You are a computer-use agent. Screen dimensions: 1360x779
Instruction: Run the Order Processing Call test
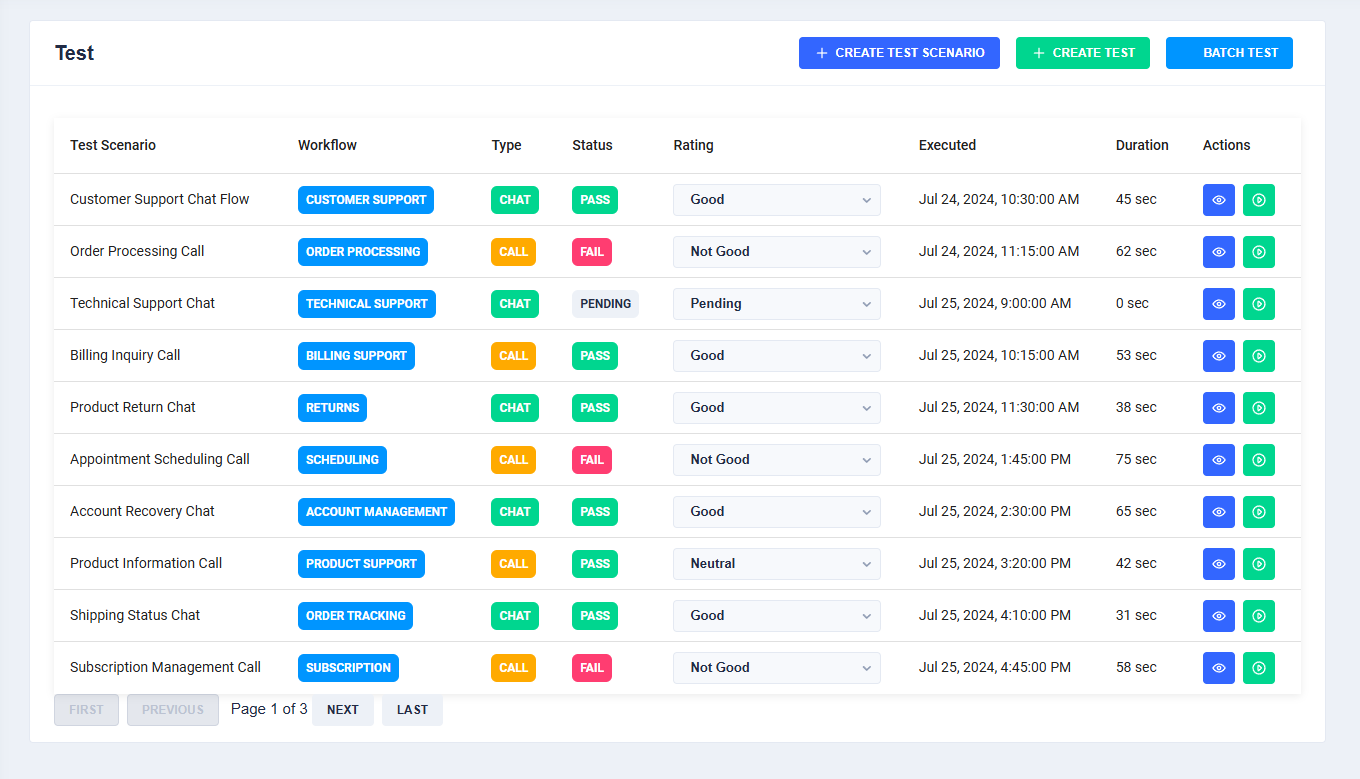click(1258, 252)
